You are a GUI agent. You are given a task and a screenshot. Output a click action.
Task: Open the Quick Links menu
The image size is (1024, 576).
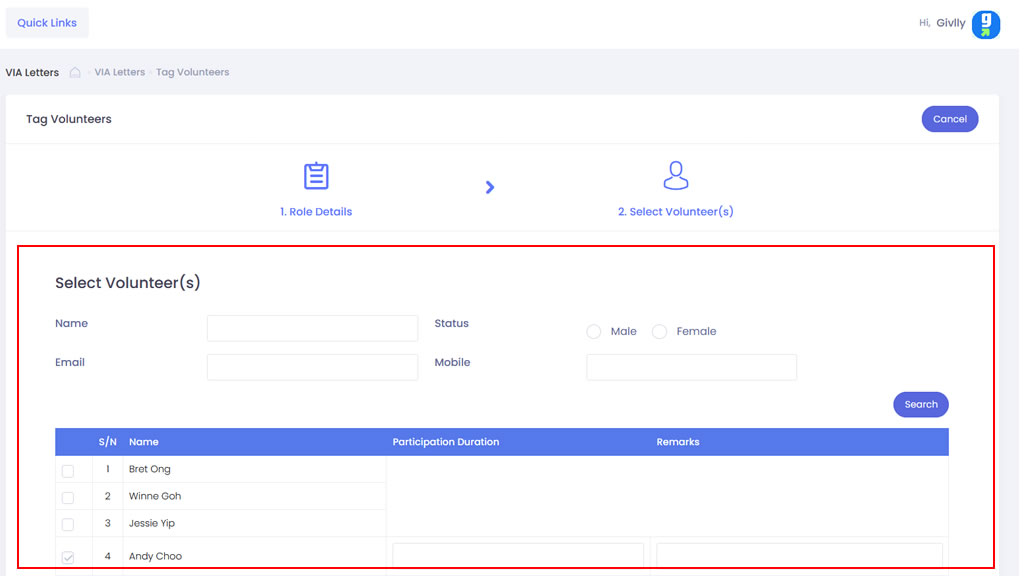click(x=47, y=23)
